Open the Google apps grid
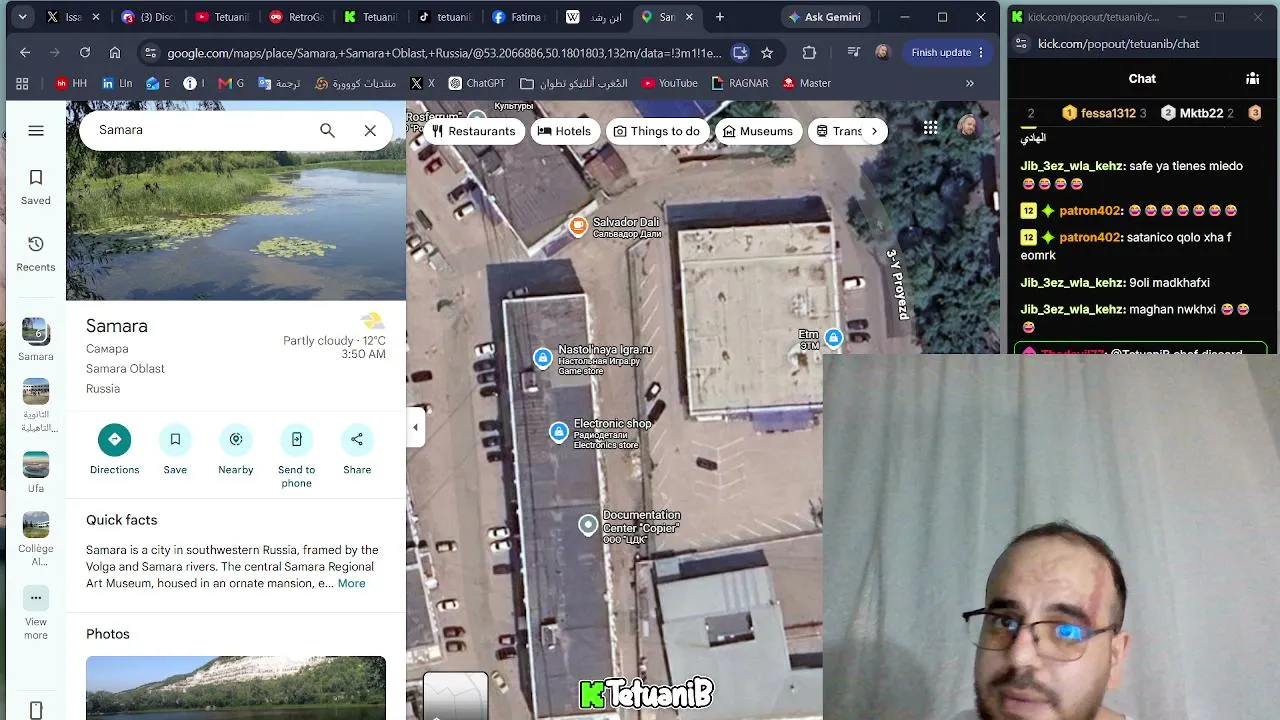The height and width of the screenshot is (720, 1280). coord(931,128)
